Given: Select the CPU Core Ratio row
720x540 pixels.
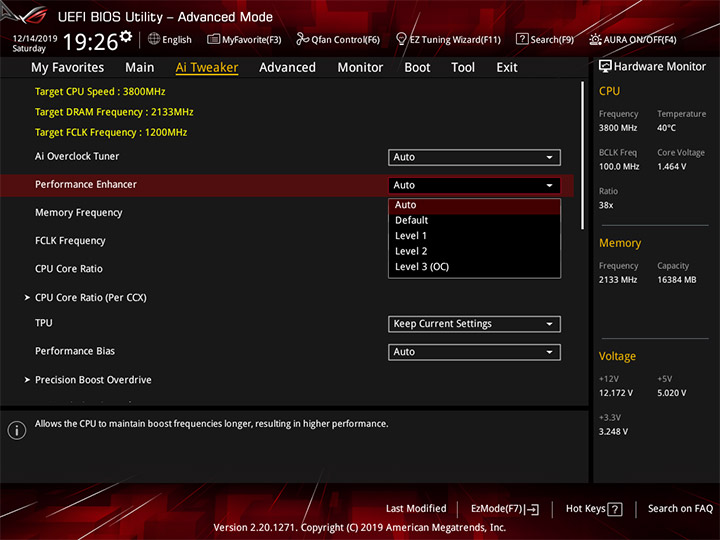Looking at the screenshot, I should (287, 269).
